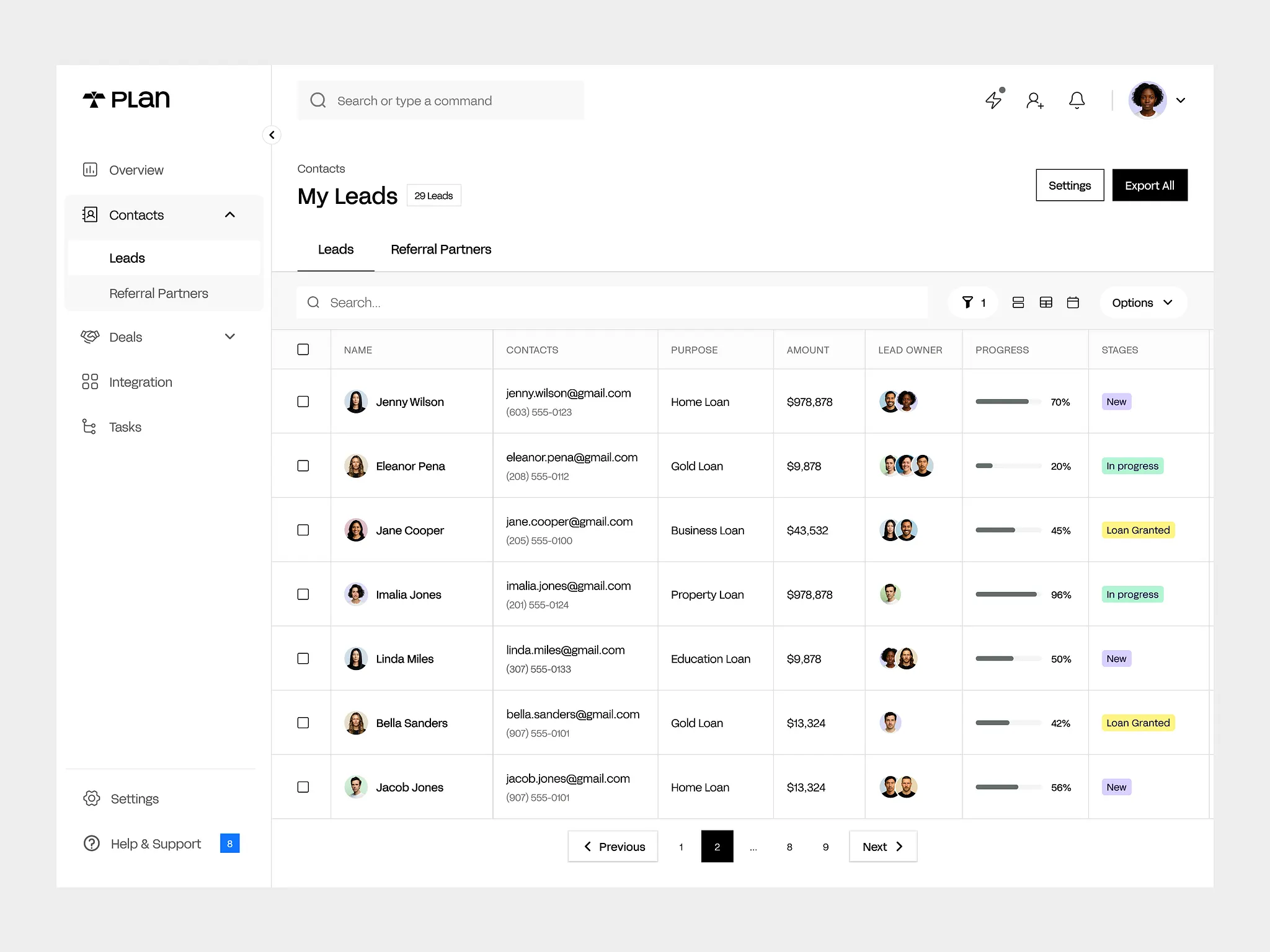This screenshot has height=952, width=1270.
Task: Collapse the Contacts sidebar section
Action: click(229, 214)
